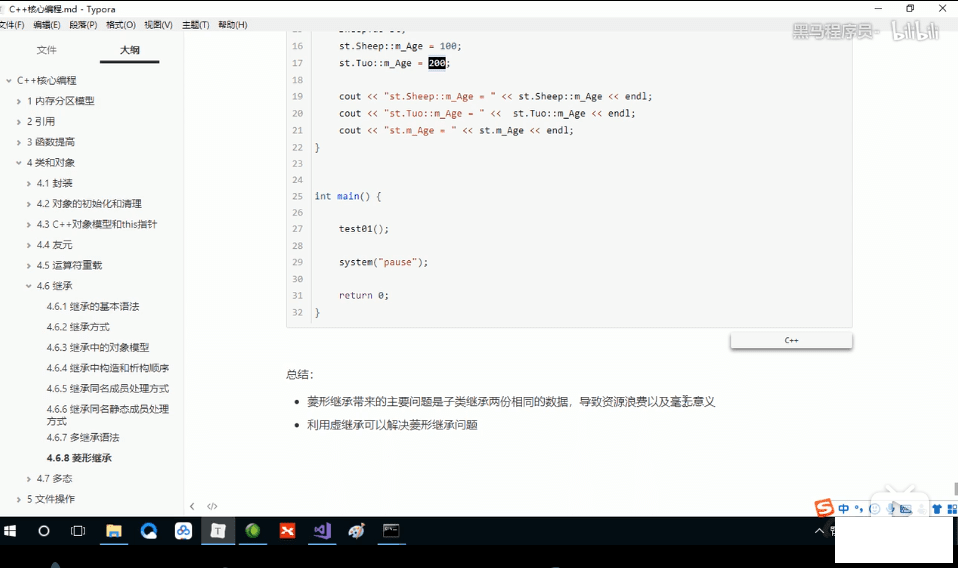Screen dimensions: 958x568
Task: Show hidden system tray icons
Action: click(x=819, y=531)
